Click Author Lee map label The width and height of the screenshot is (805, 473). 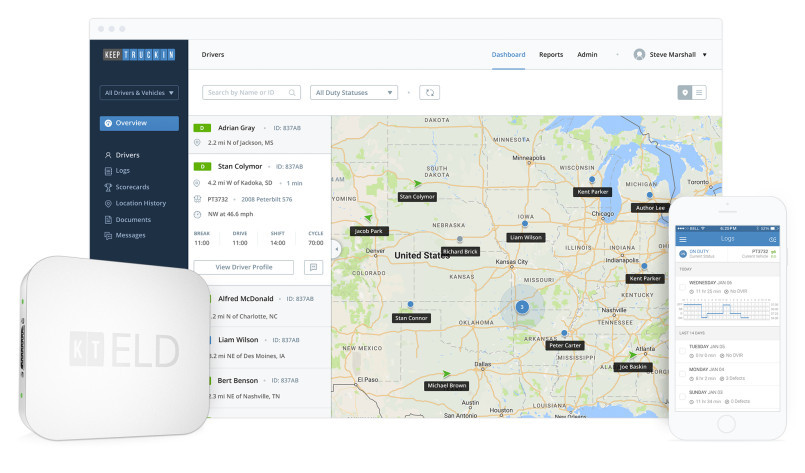(x=650, y=208)
